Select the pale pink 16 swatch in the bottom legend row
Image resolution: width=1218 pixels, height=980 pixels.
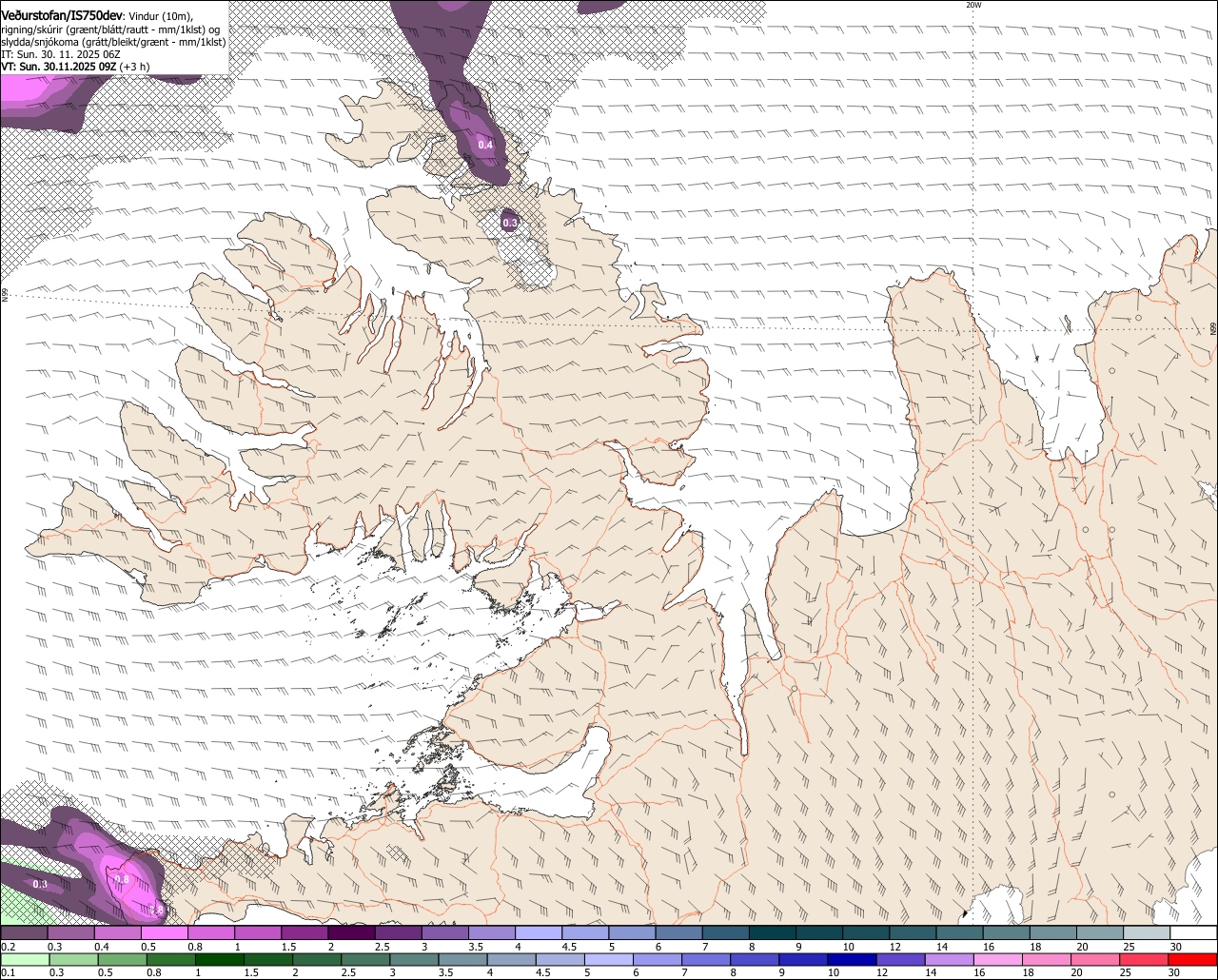pyautogui.click(x=997, y=959)
